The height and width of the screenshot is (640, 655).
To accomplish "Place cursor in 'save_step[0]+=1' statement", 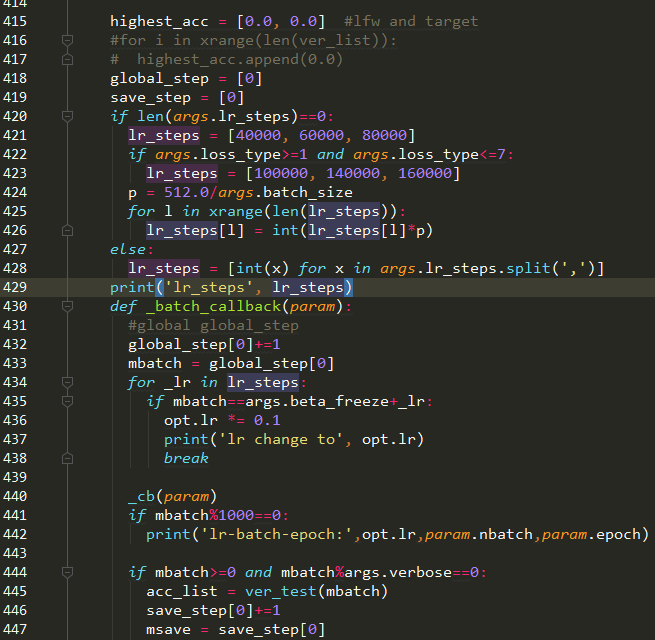I will point(213,610).
